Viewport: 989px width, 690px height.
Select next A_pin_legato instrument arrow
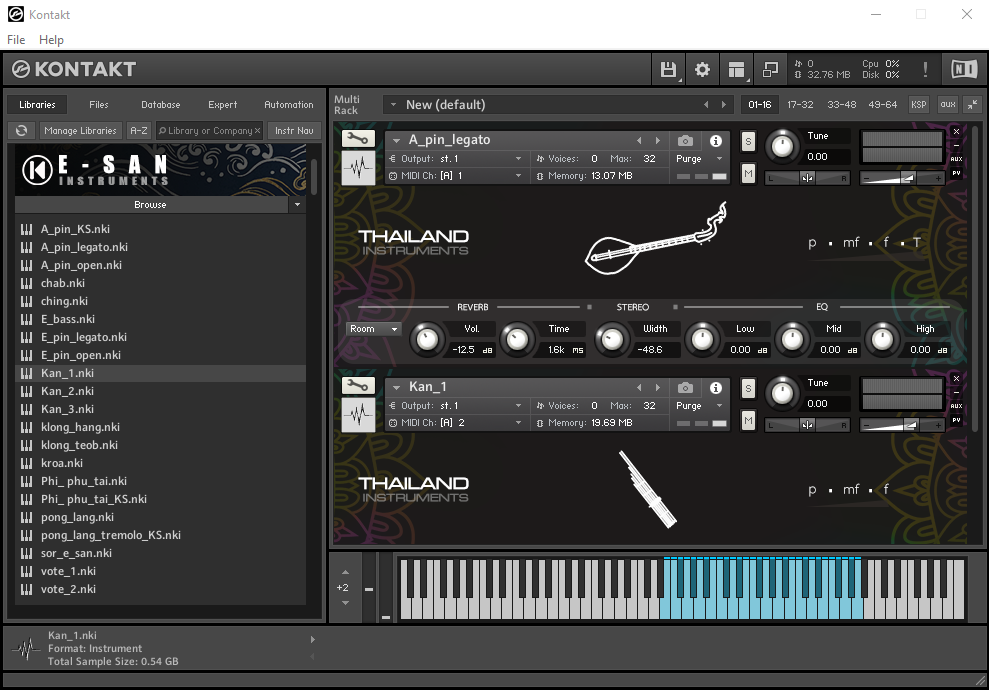click(x=658, y=141)
